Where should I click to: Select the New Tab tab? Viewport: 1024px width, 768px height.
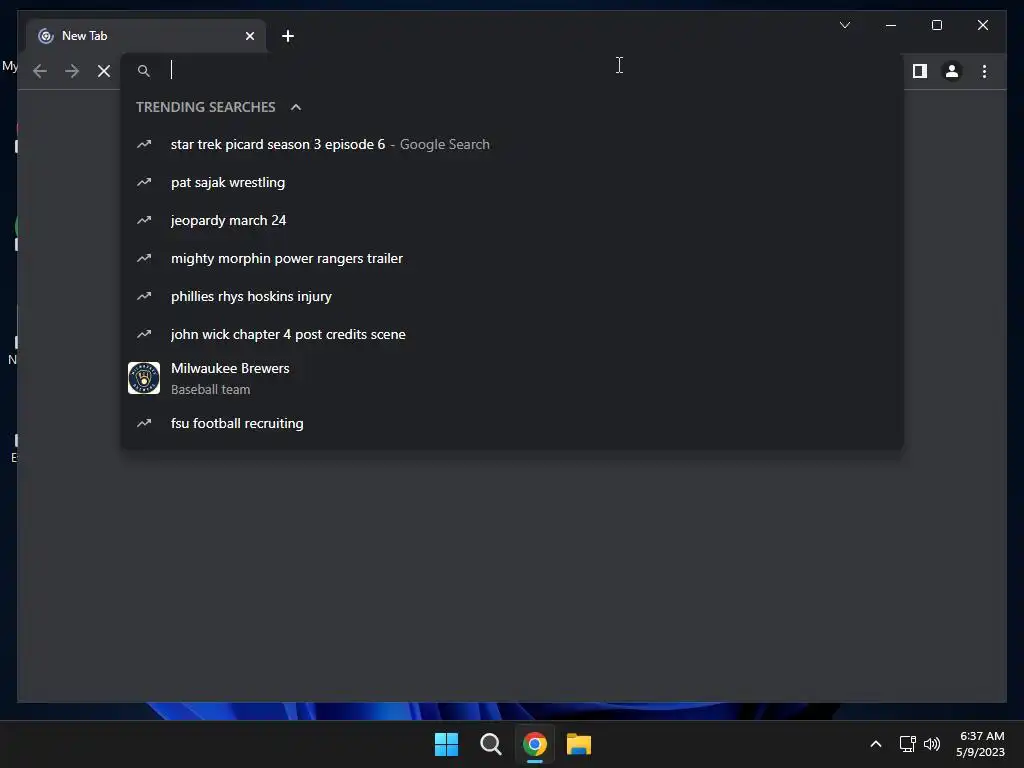click(x=146, y=36)
